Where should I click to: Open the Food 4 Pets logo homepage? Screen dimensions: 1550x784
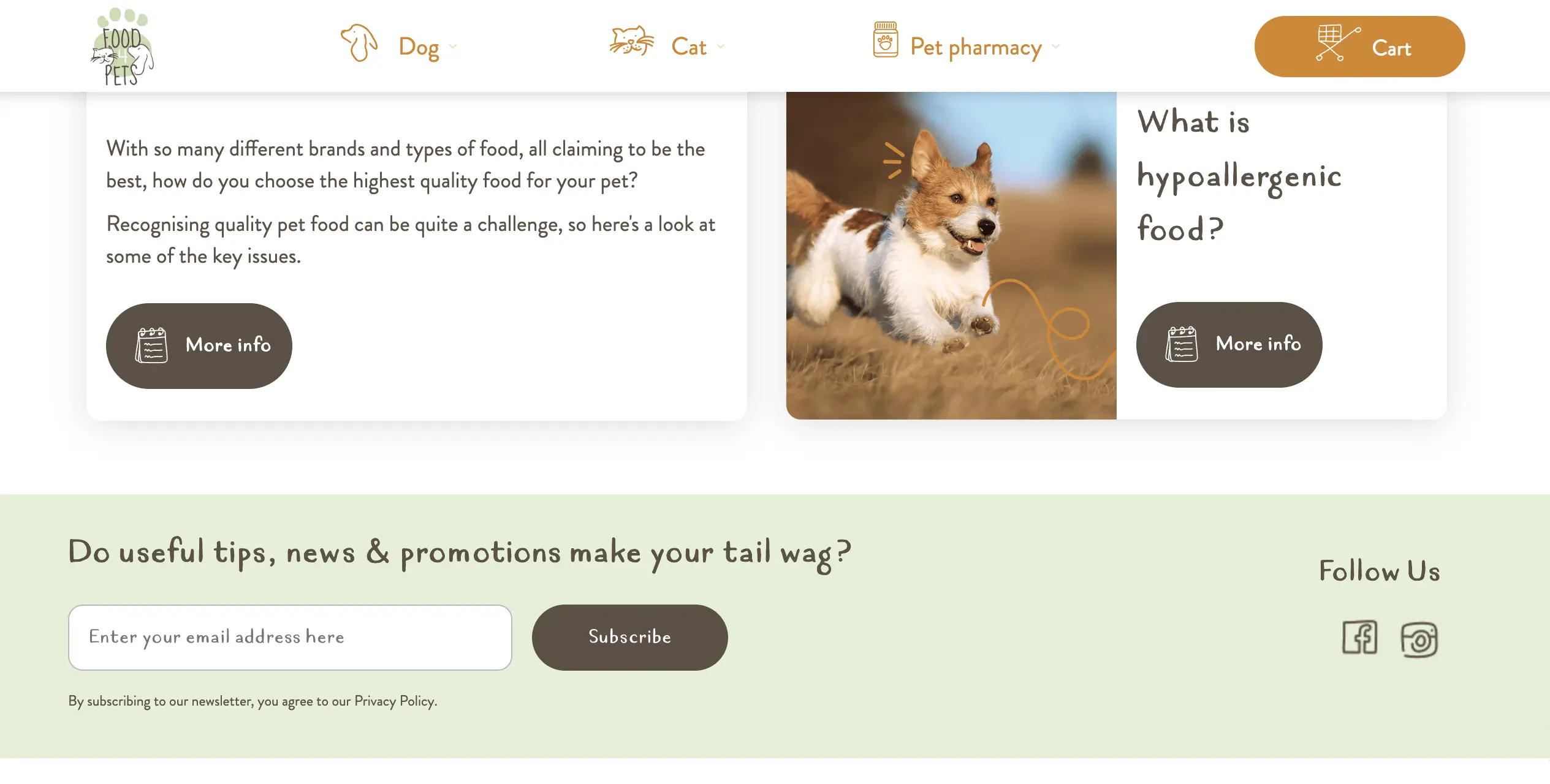(x=122, y=47)
